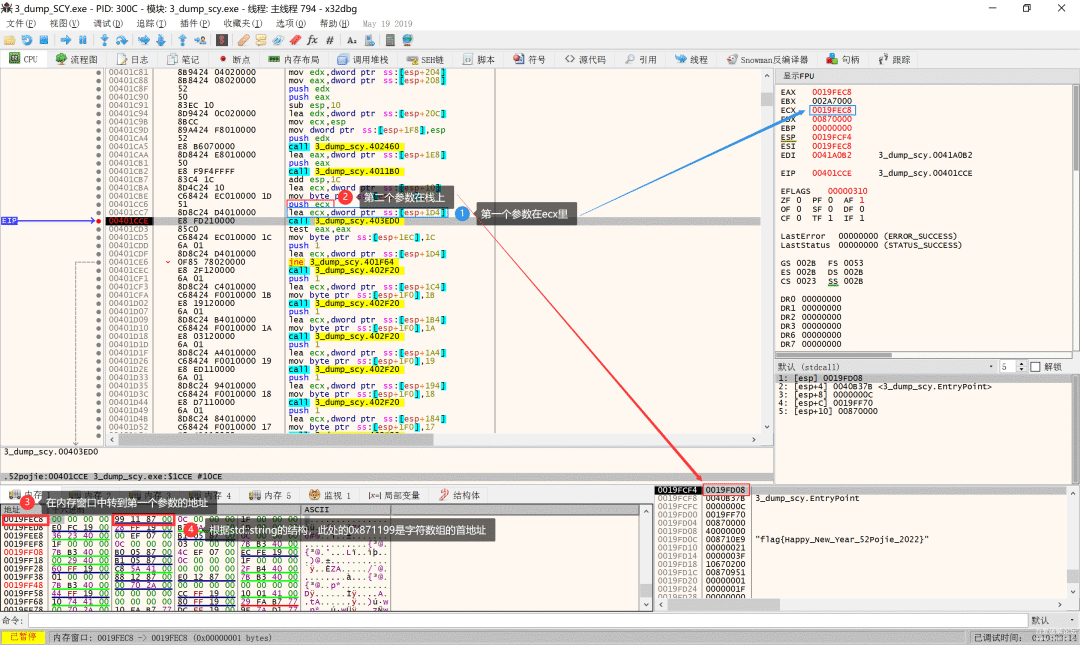Click the run arrow toolbar icon
The height and width of the screenshot is (645, 1080).
click(65, 40)
